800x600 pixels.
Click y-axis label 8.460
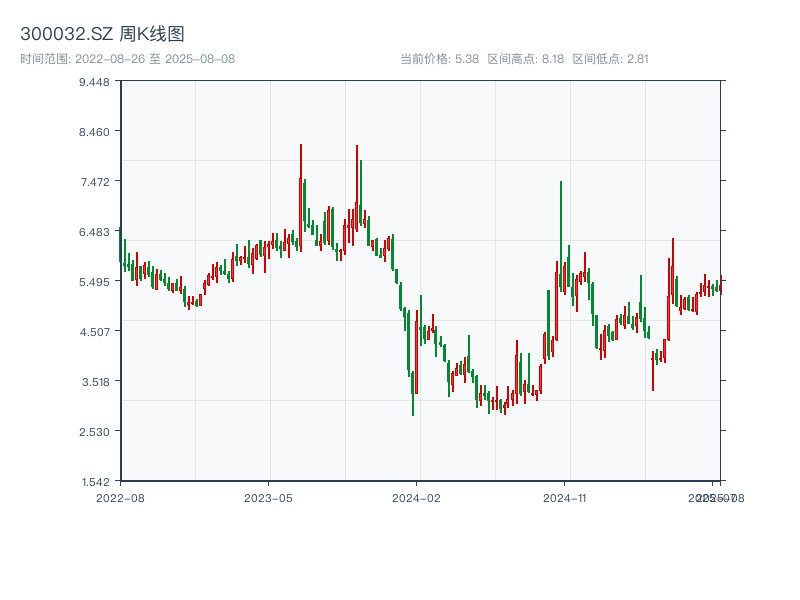pyautogui.click(x=94, y=132)
